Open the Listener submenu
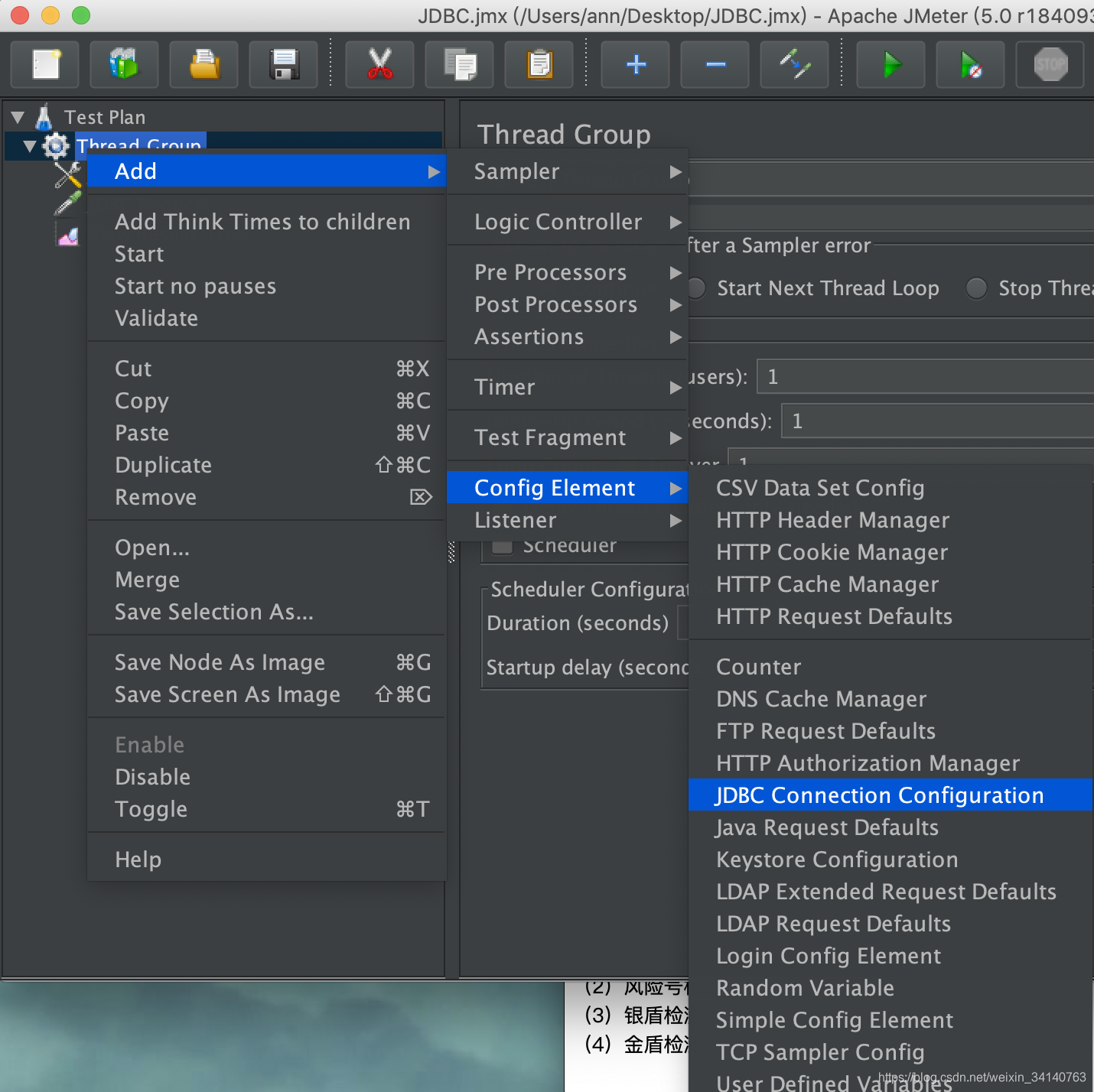The height and width of the screenshot is (1092, 1094). [568, 520]
